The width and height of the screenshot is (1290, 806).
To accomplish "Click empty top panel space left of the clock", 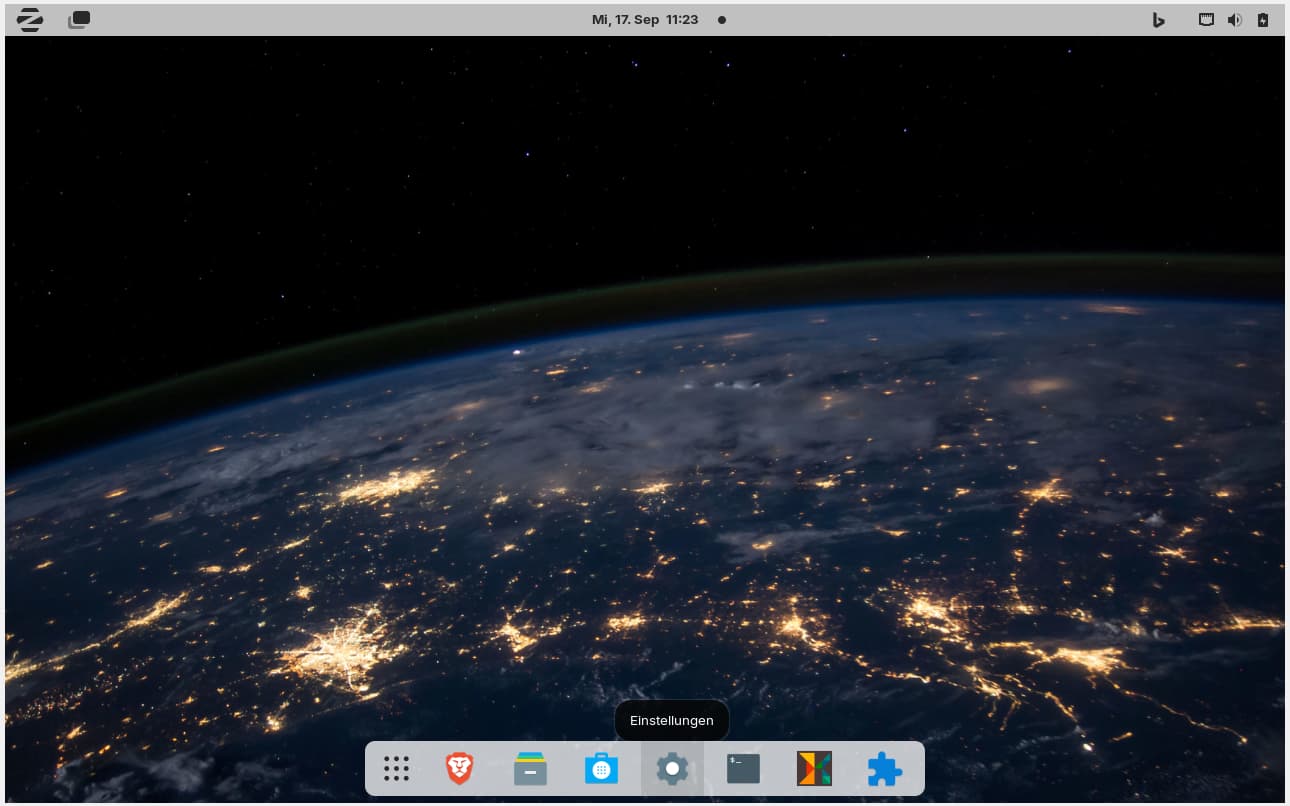I will pos(350,20).
